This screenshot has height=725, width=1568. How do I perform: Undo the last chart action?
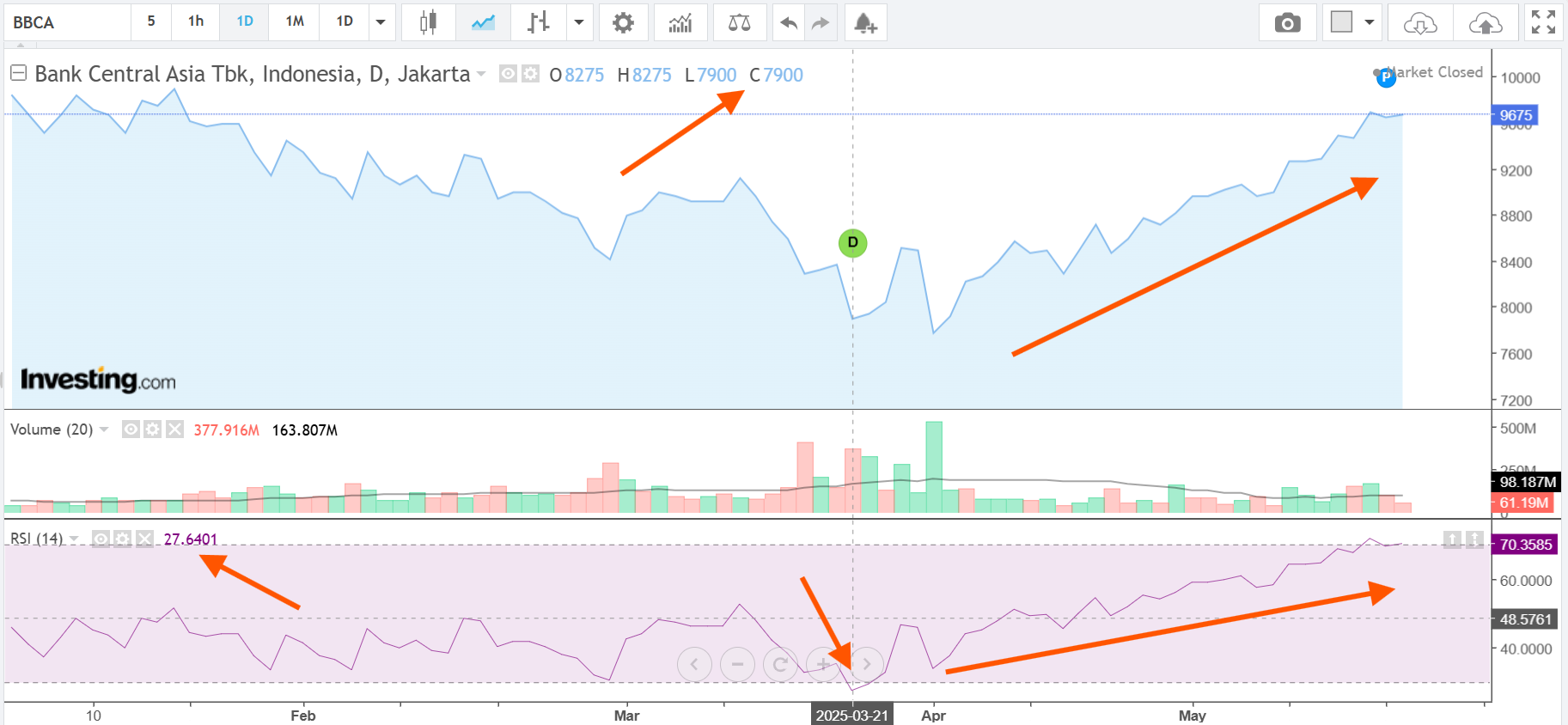tap(788, 22)
